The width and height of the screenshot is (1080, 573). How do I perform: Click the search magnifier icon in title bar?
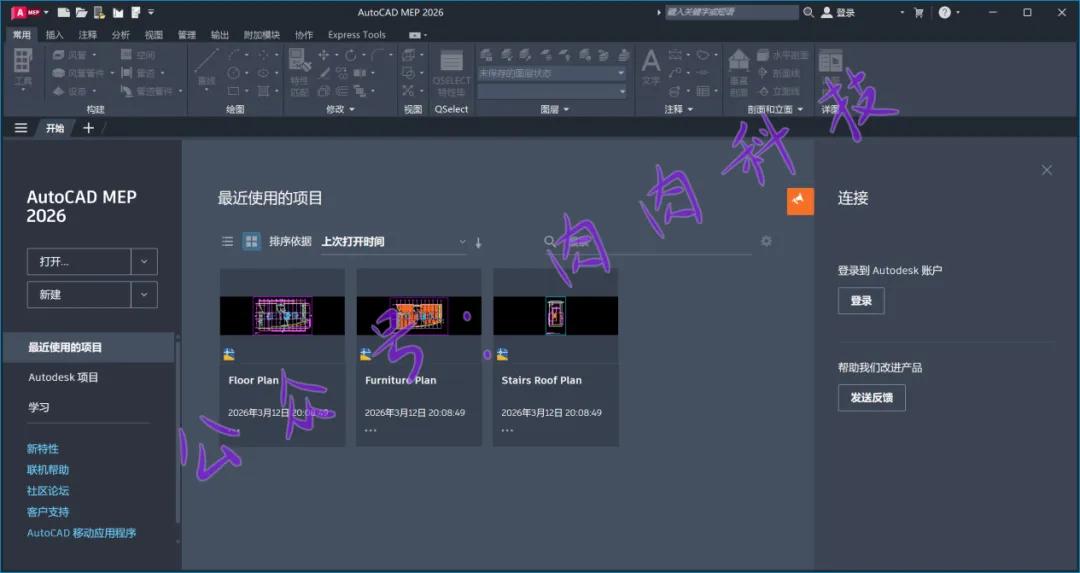[809, 12]
